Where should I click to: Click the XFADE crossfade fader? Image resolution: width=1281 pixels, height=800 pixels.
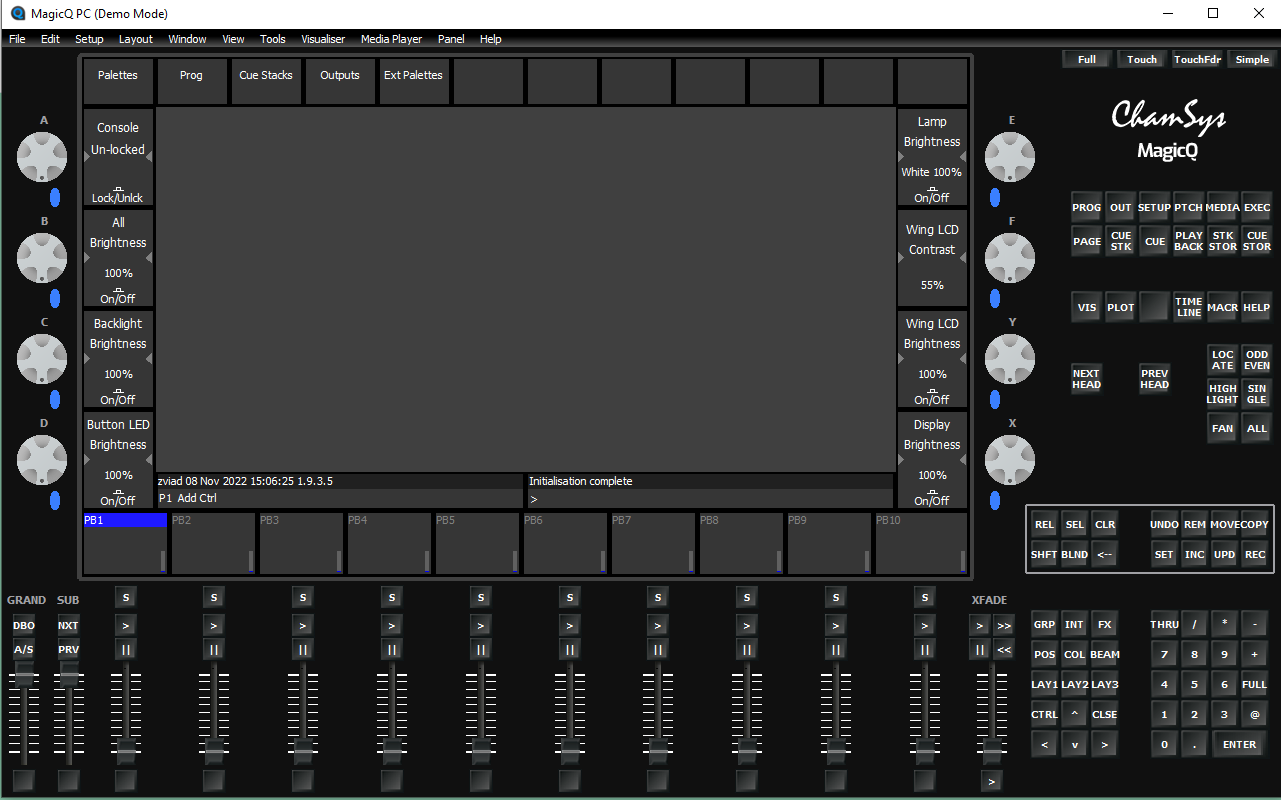point(992,749)
